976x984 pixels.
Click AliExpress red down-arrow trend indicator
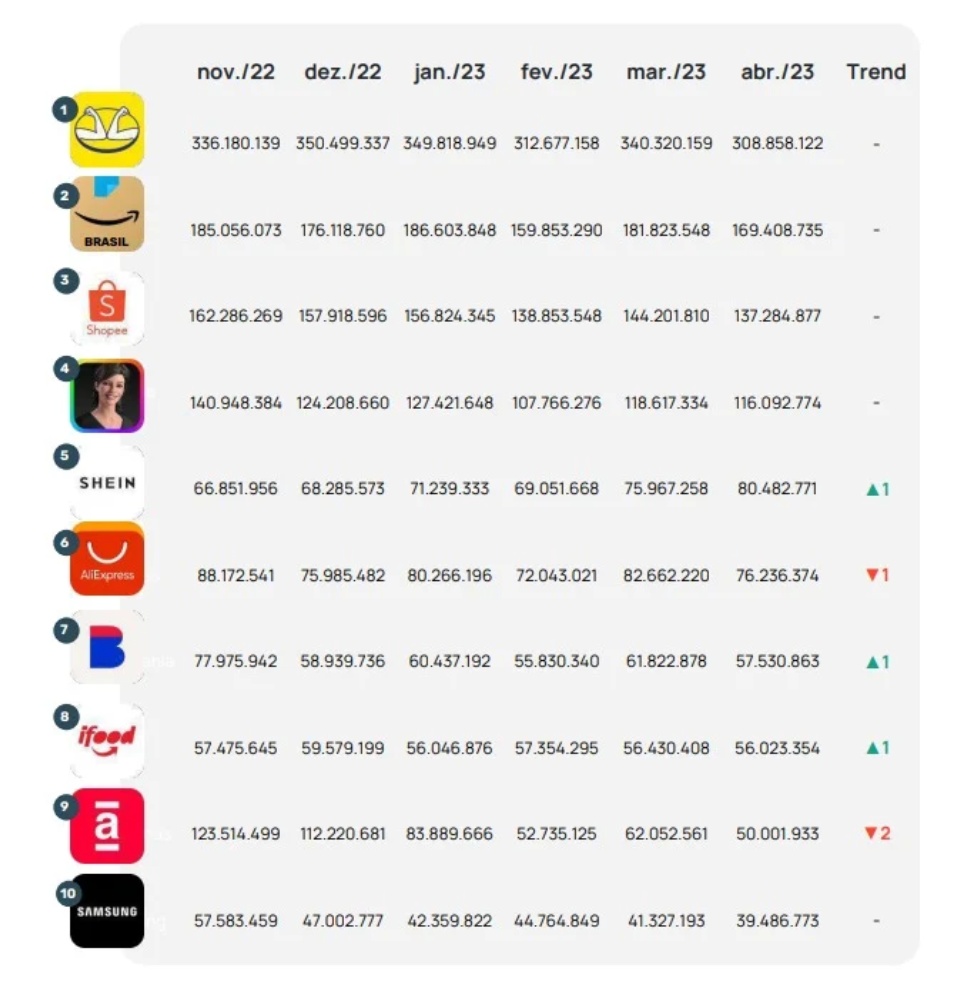tap(877, 575)
